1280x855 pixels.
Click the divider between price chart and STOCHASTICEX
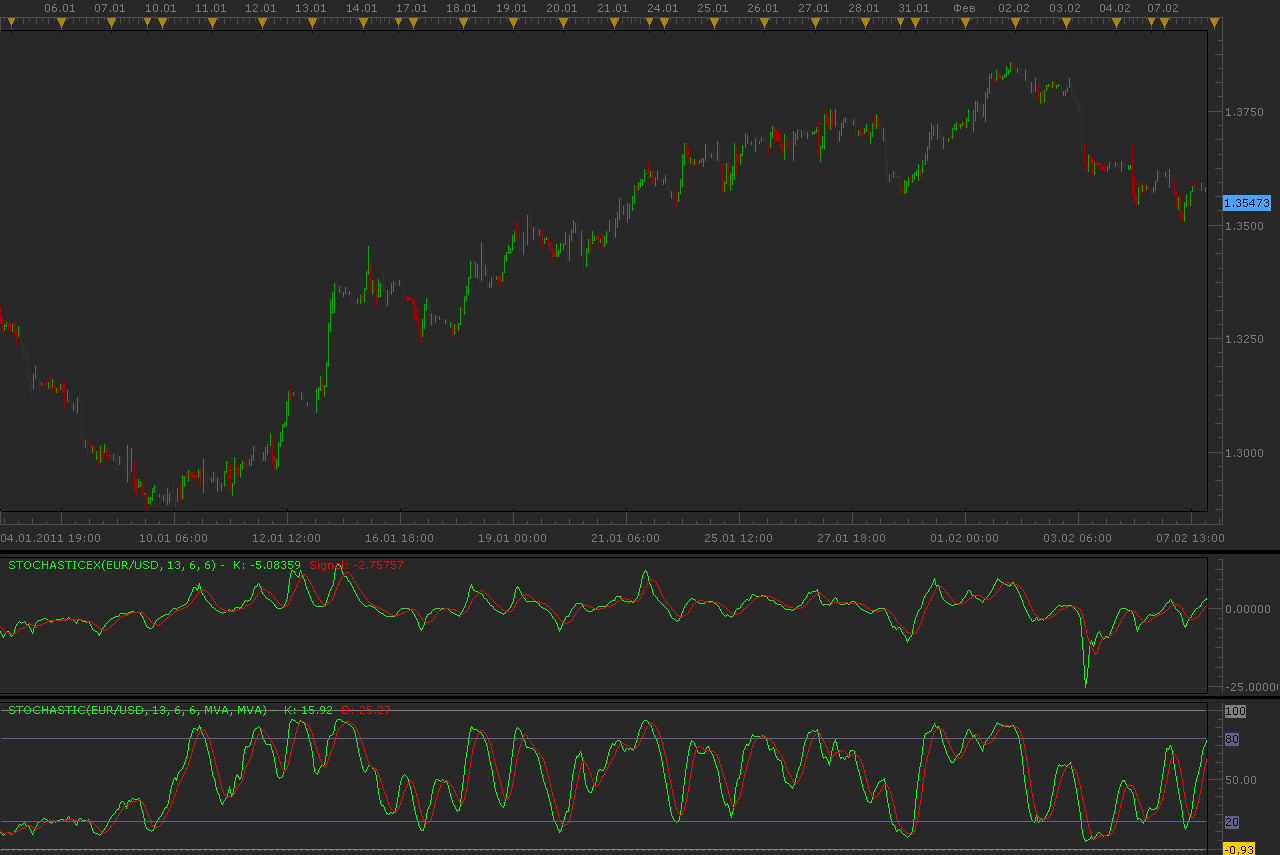click(x=640, y=551)
